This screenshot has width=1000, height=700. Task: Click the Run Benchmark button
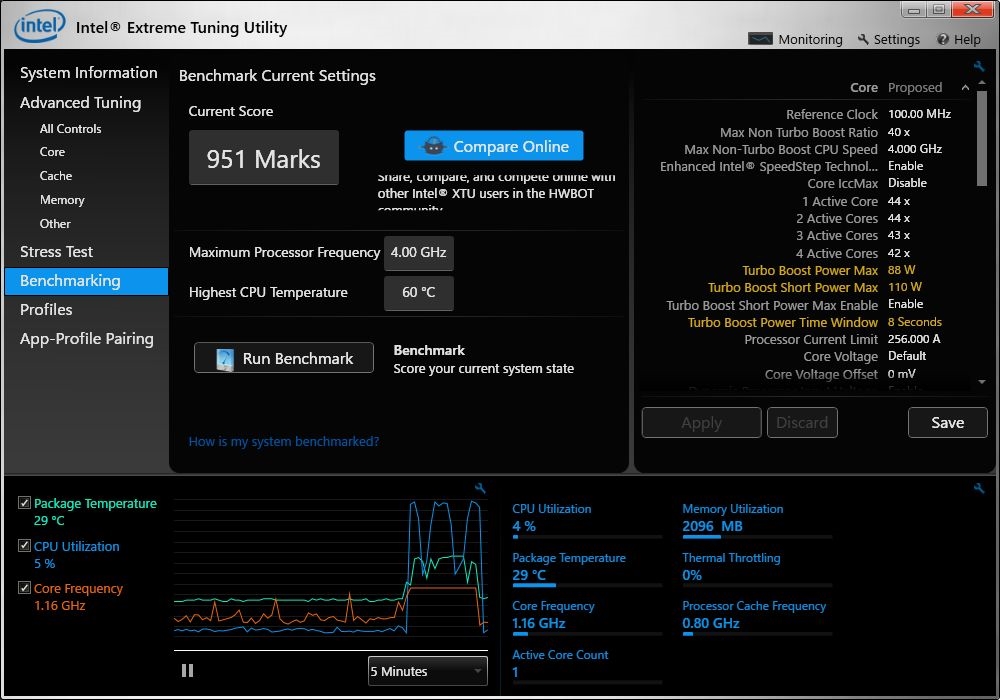coord(284,358)
